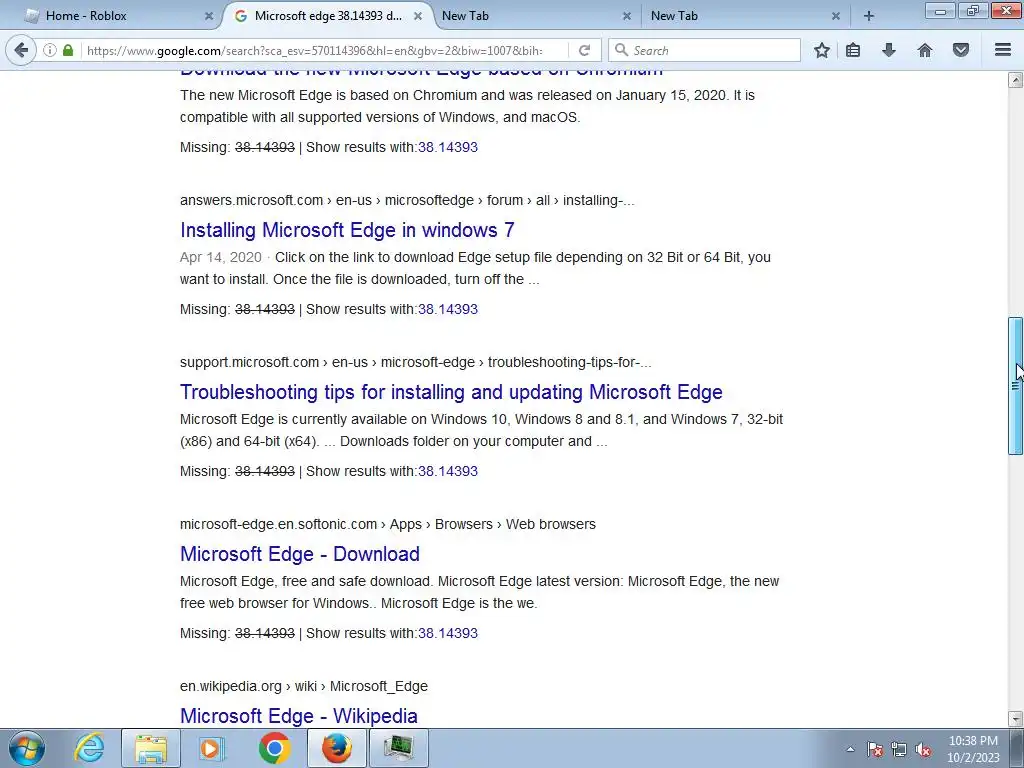Go back with the Firefox back arrow
The width and height of the screenshot is (1024, 768).
click(x=21, y=50)
